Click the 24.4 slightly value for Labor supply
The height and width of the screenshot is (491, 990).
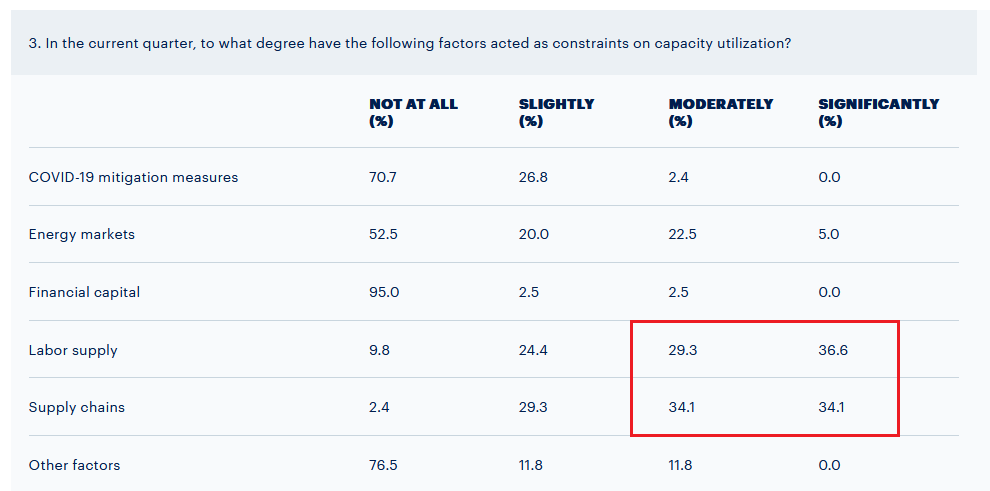pos(533,350)
